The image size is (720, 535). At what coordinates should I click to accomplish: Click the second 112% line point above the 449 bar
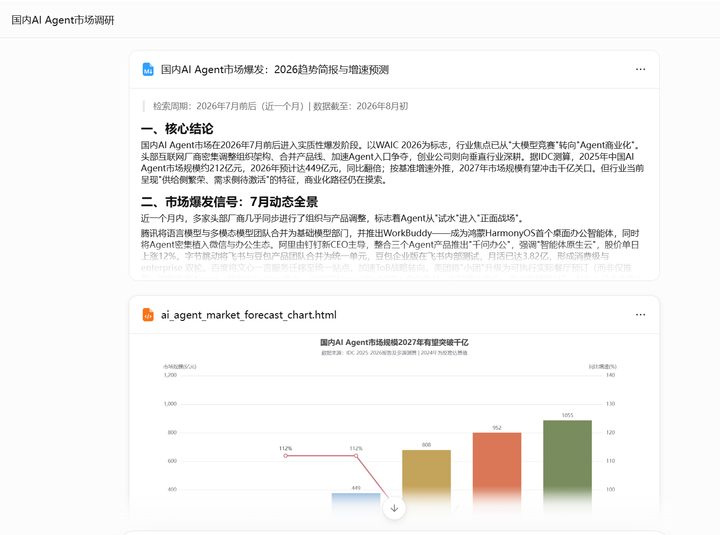tap(356, 456)
